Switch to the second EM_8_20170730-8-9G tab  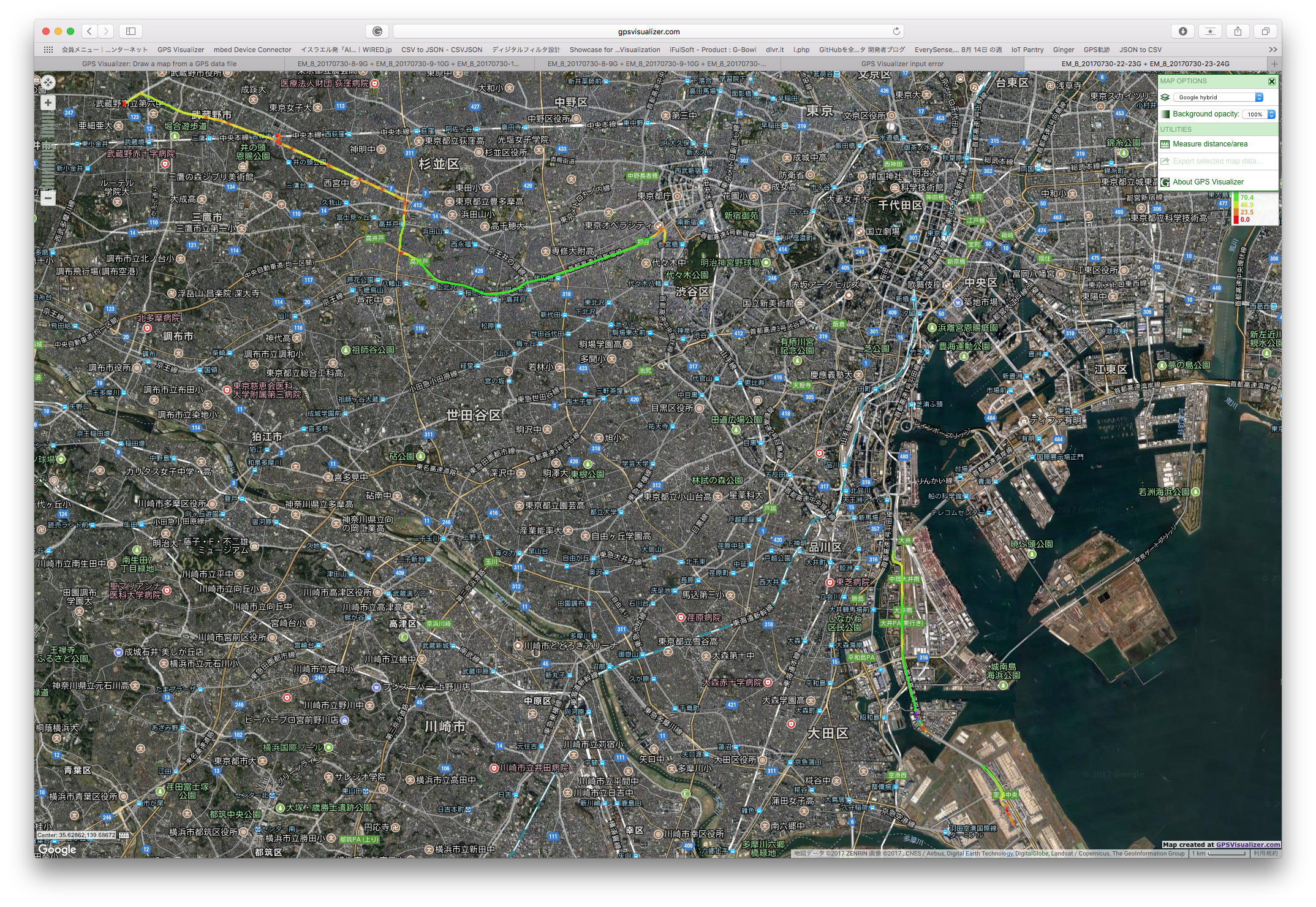(409, 64)
